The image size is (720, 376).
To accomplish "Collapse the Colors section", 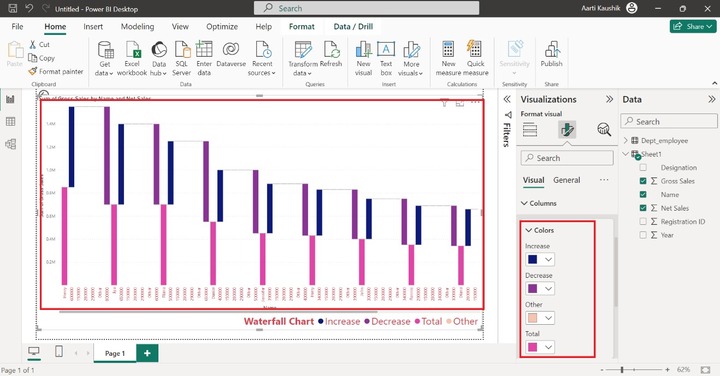I will coord(540,230).
